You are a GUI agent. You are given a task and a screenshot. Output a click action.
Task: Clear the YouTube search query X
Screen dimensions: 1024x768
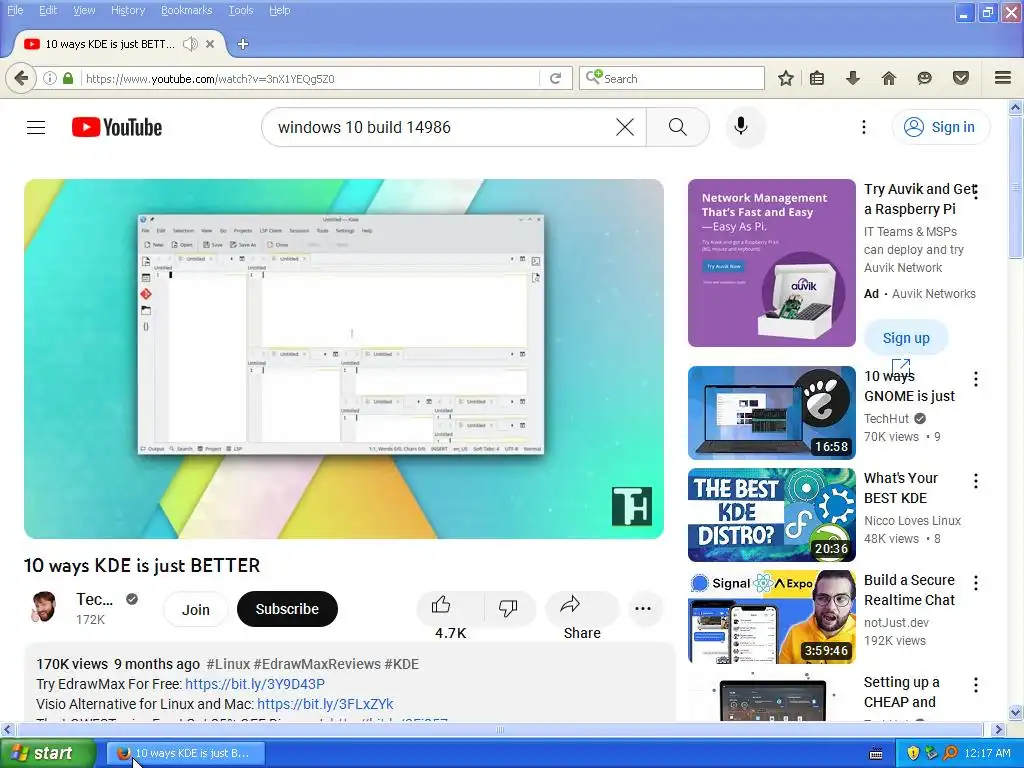(x=625, y=127)
